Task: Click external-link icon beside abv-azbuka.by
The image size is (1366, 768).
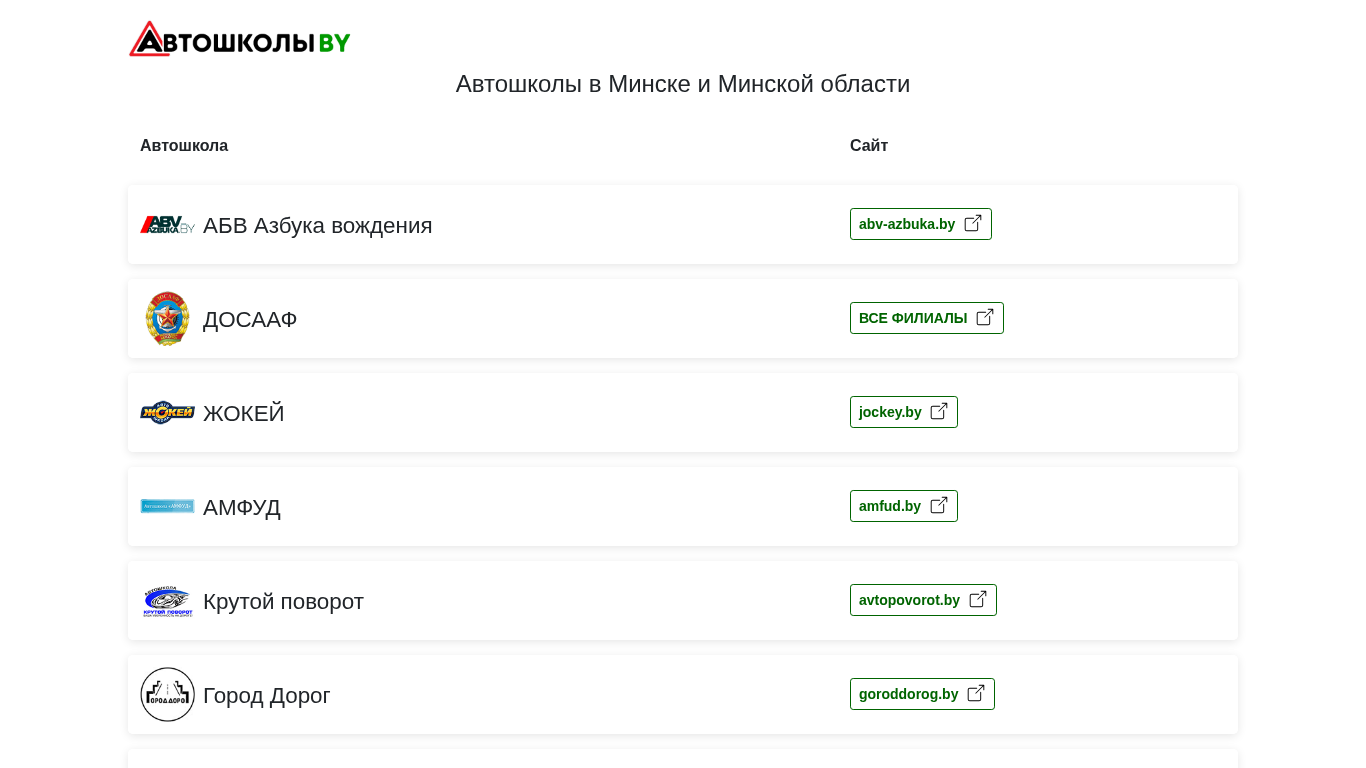Action: [x=973, y=224]
